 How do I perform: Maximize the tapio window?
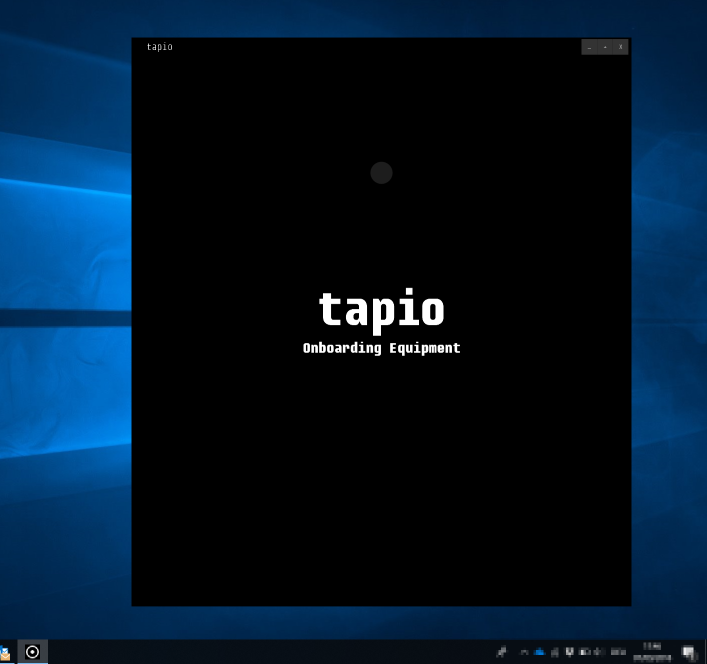[x=605, y=47]
